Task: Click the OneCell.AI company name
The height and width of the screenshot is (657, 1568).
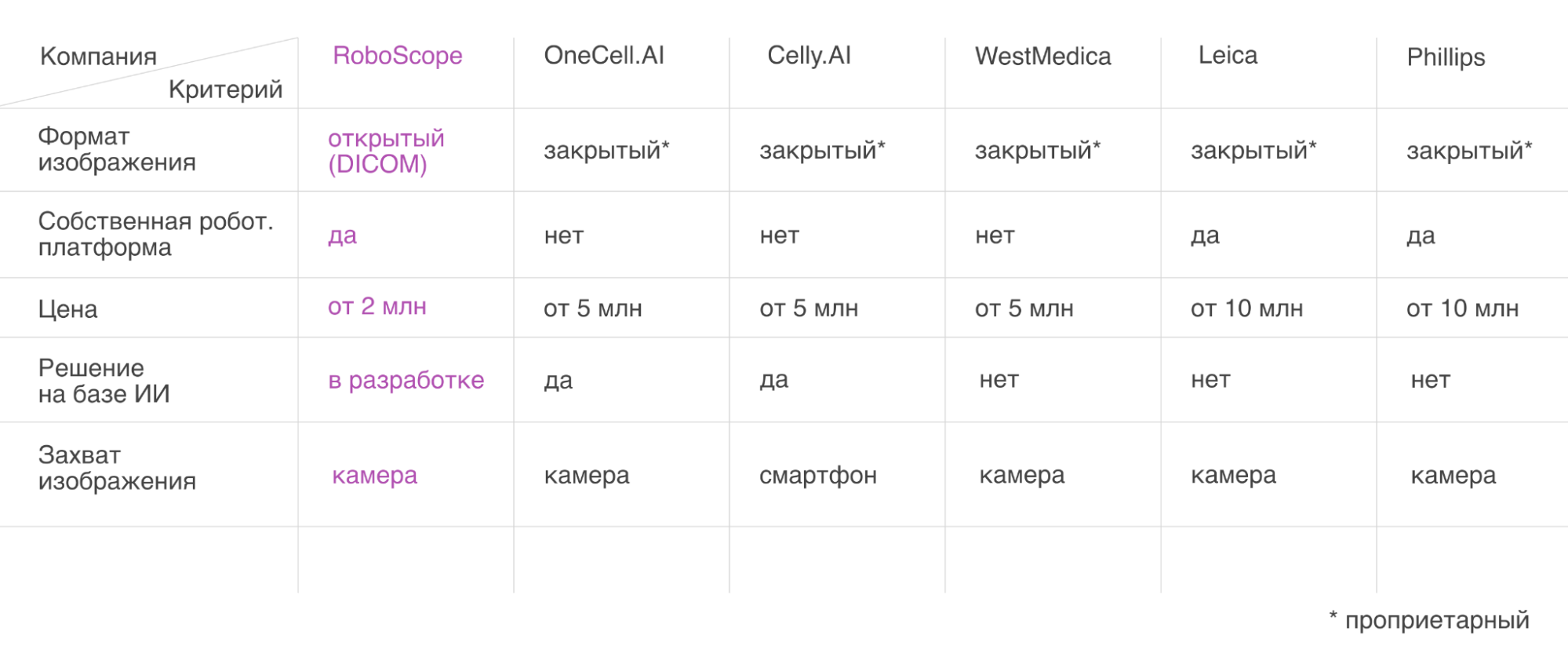Action: tap(603, 56)
